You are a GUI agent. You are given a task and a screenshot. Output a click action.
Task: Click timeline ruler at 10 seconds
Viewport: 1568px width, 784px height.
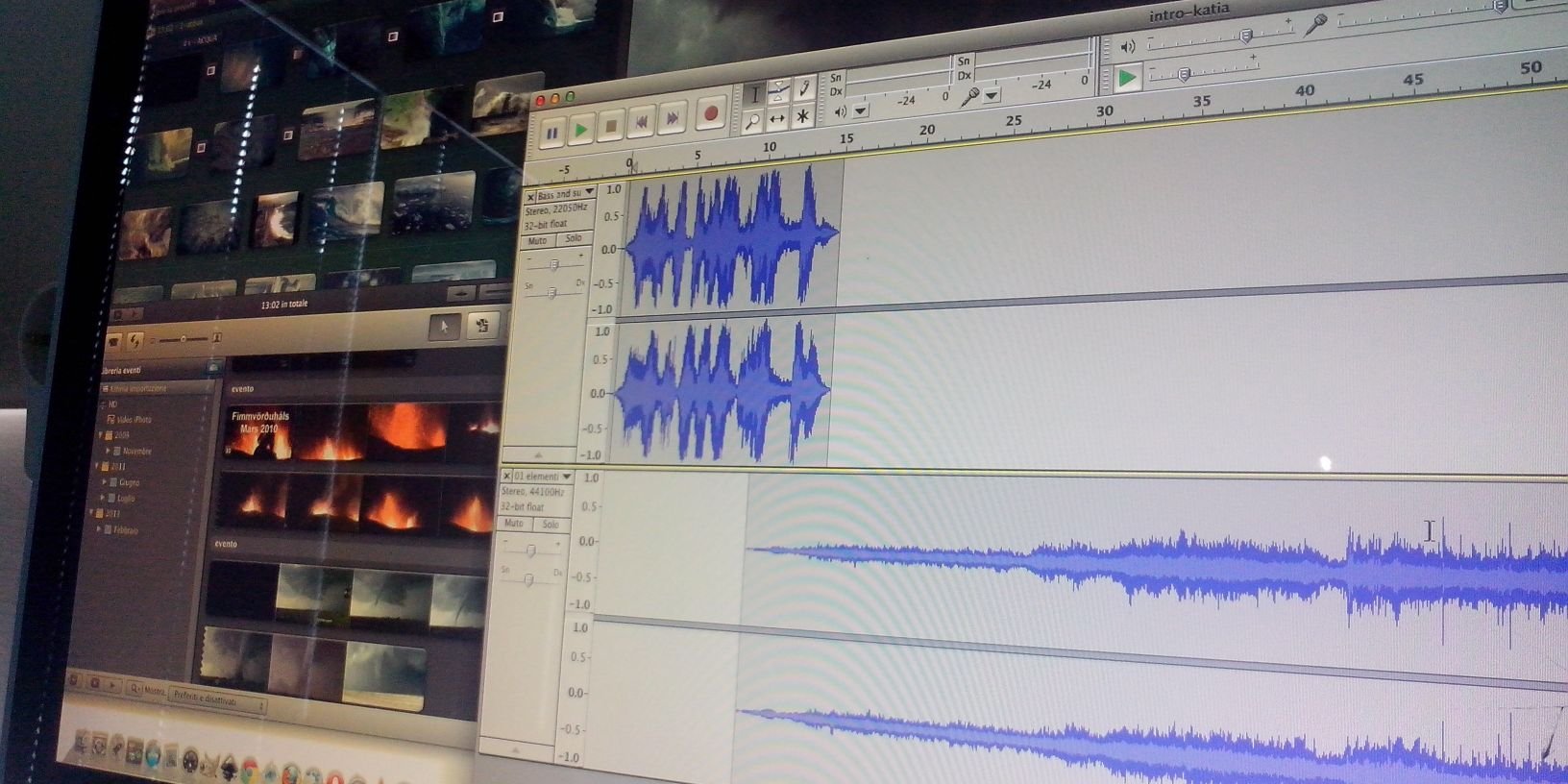coord(770,148)
